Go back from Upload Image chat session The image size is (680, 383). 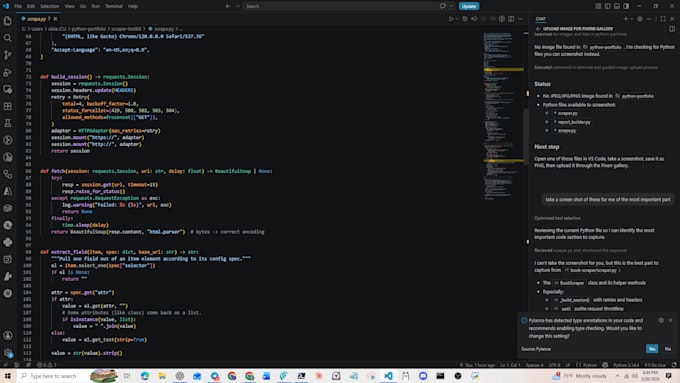click(538, 29)
